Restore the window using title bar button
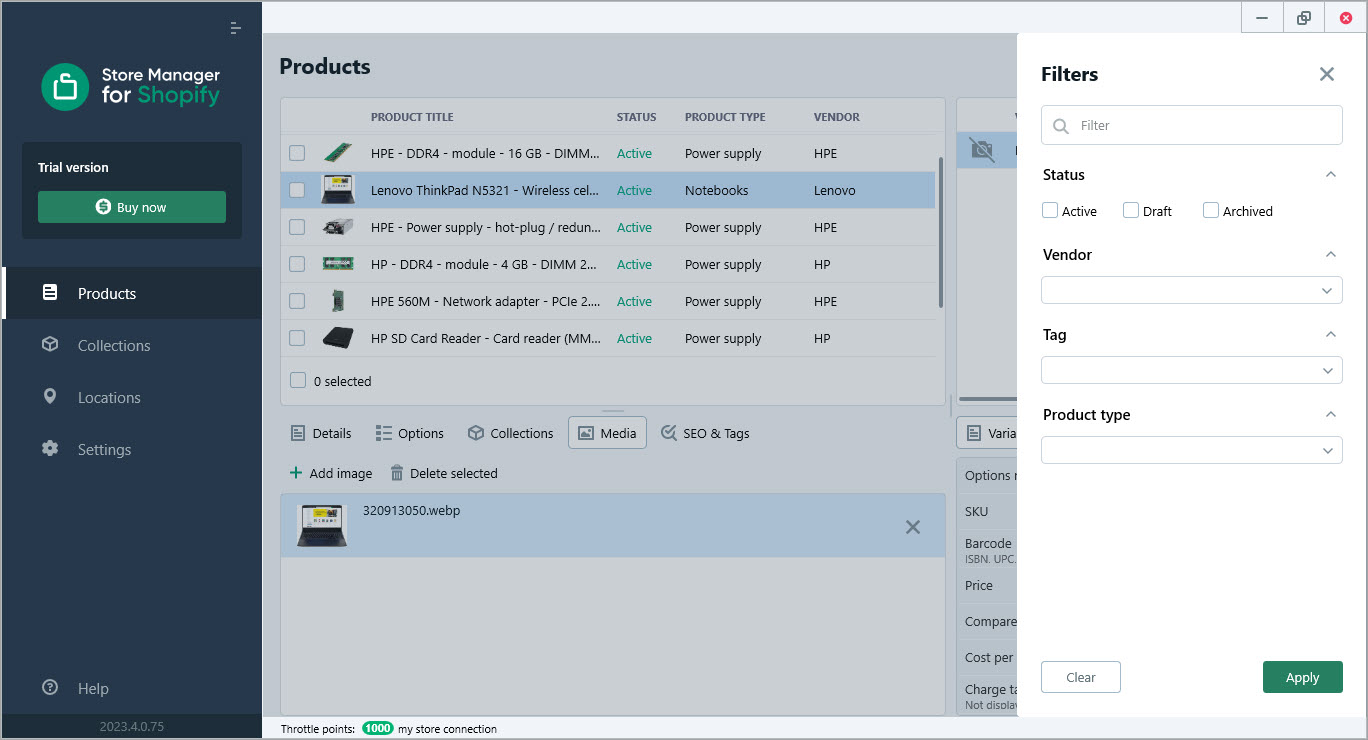1368x740 pixels. point(1304,18)
